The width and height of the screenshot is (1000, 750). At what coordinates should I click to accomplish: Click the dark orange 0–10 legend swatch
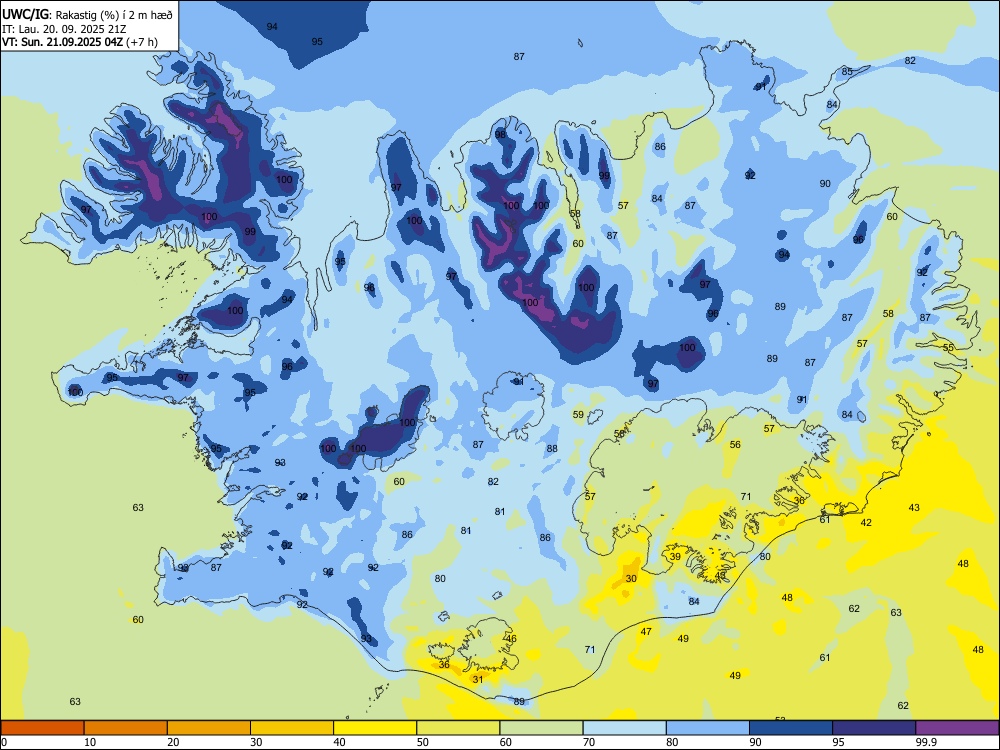(x=42, y=728)
